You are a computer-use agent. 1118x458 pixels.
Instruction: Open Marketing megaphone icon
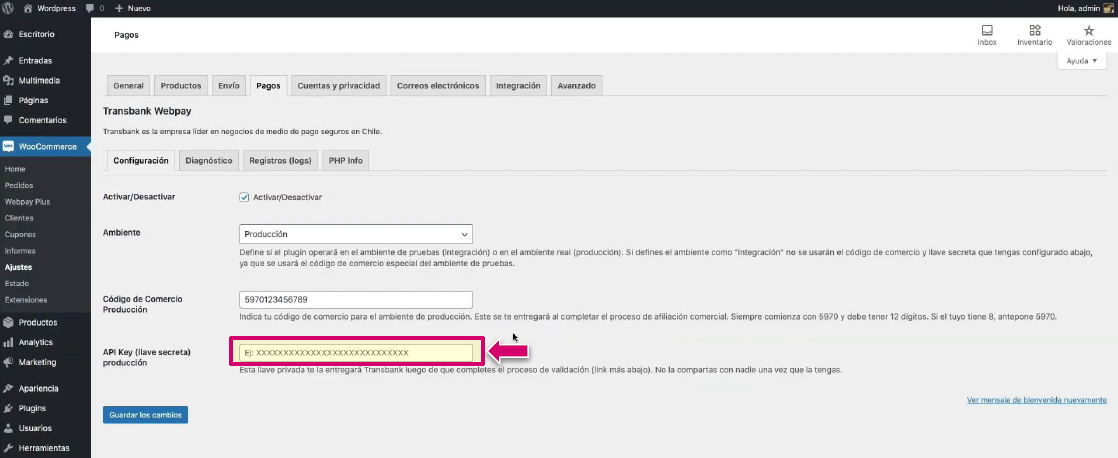tap(8, 362)
